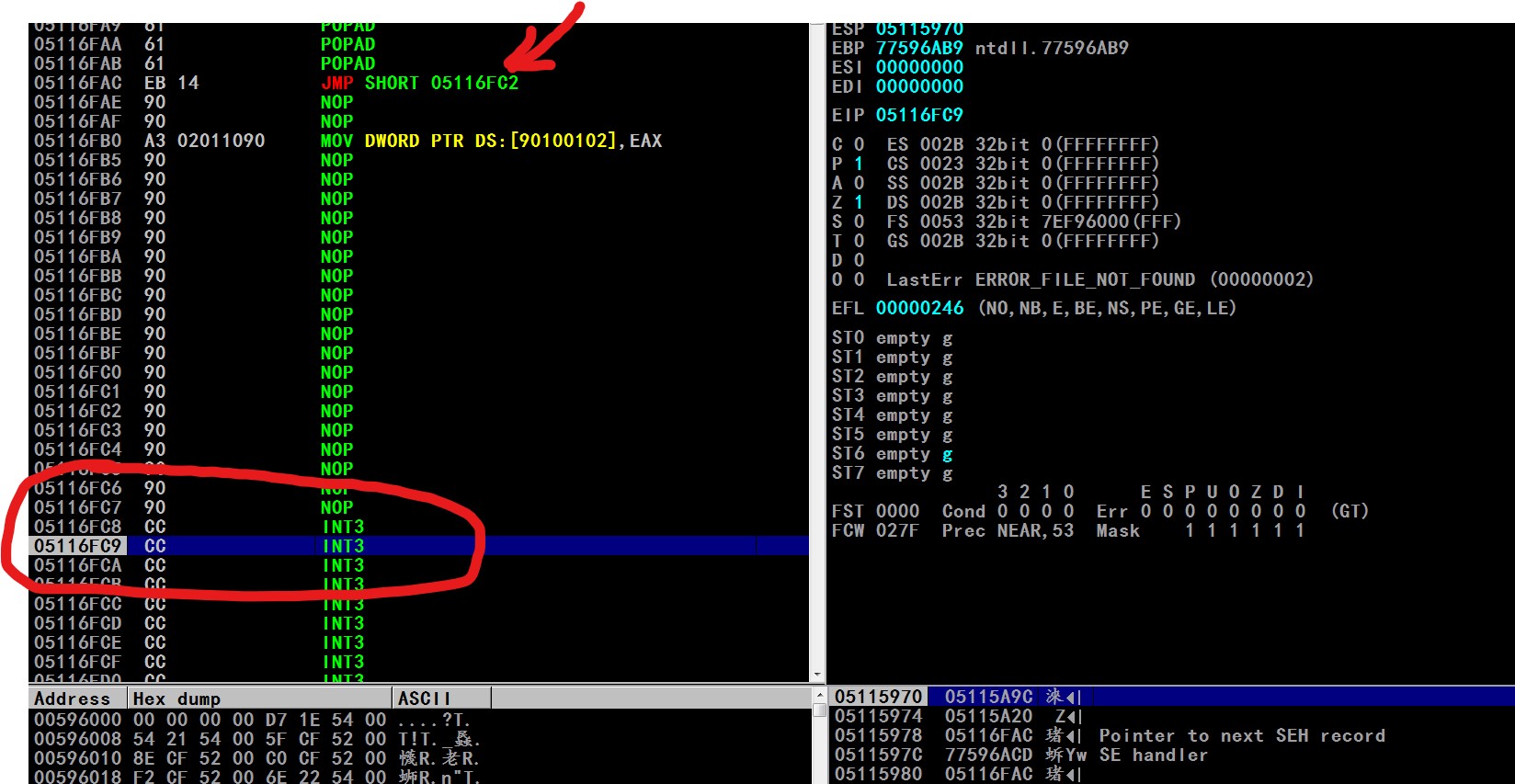Select INT3 row at address 05116FCE
The image size is (1515, 784).
point(419,642)
